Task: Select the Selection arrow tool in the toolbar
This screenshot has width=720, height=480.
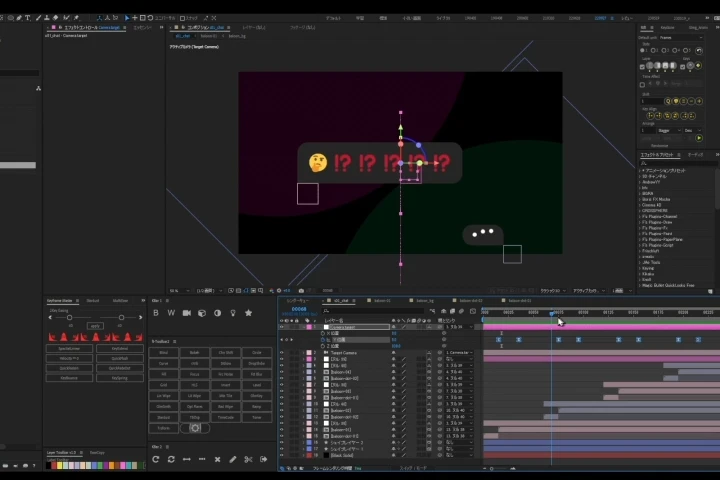Action: (x=127, y=18)
